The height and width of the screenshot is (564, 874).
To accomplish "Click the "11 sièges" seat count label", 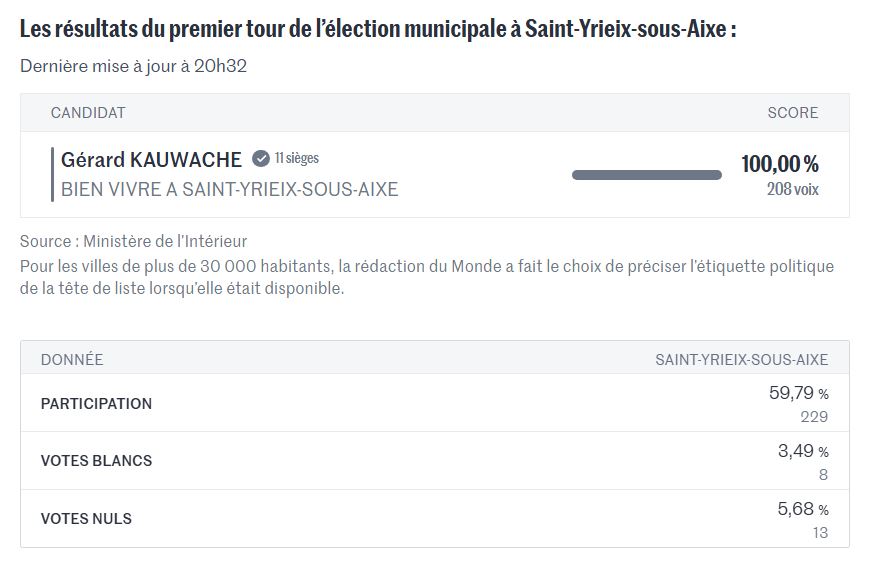I will point(297,158).
